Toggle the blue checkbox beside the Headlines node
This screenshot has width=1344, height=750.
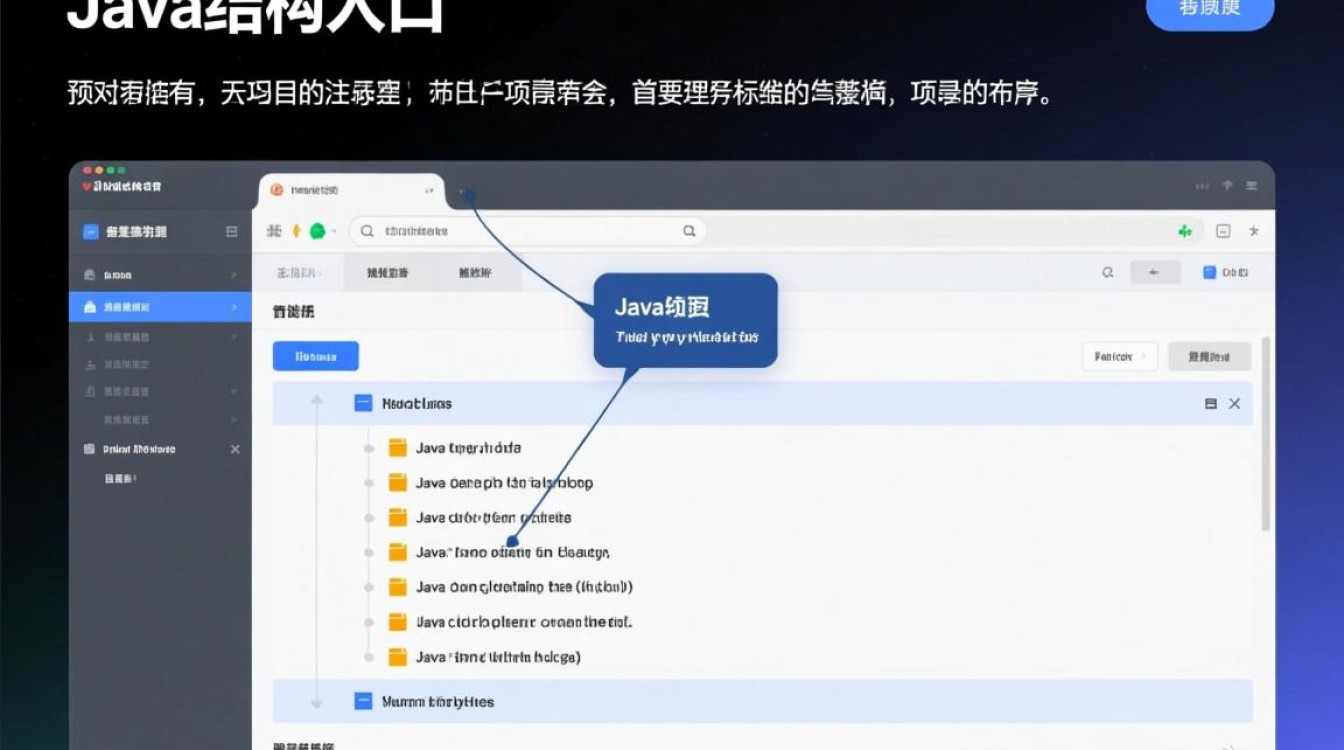[361, 403]
